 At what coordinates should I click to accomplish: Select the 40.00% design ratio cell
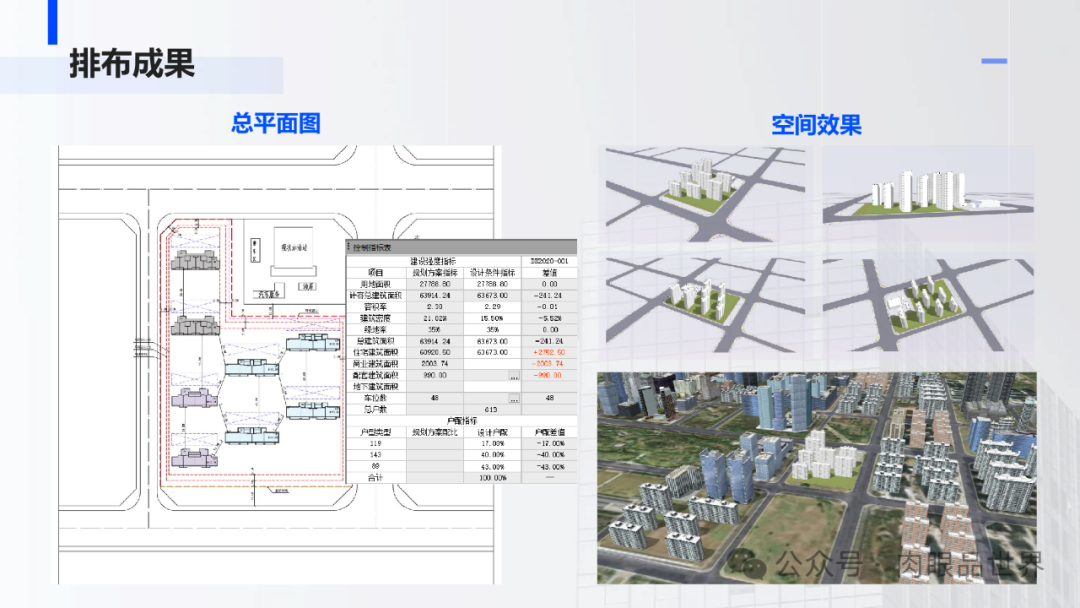click(492, 455)
